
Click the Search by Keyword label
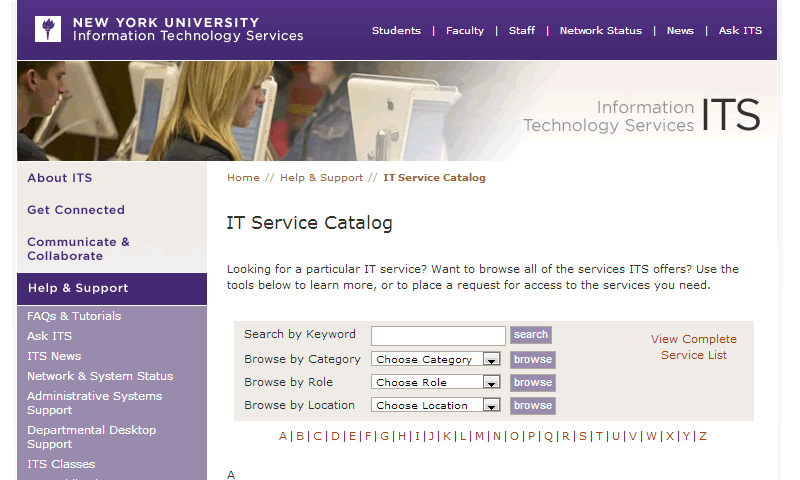point(299,334)
